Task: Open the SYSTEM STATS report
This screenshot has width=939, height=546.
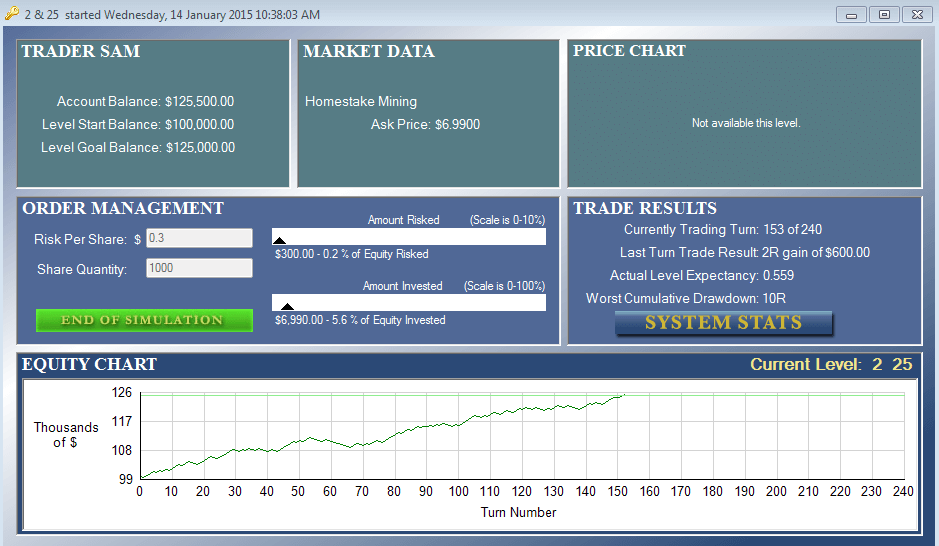Action: (x=723, y=323)
